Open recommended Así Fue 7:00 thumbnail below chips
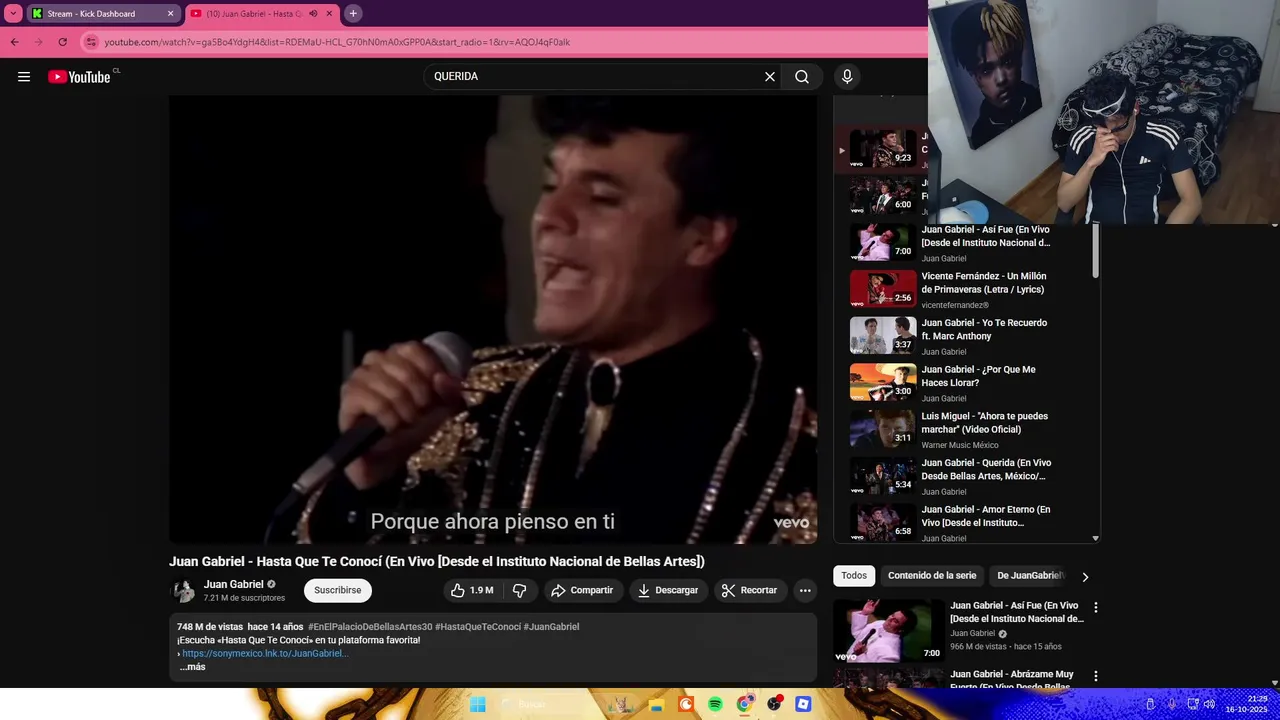 pyautogui.click(x=888, y=630)
